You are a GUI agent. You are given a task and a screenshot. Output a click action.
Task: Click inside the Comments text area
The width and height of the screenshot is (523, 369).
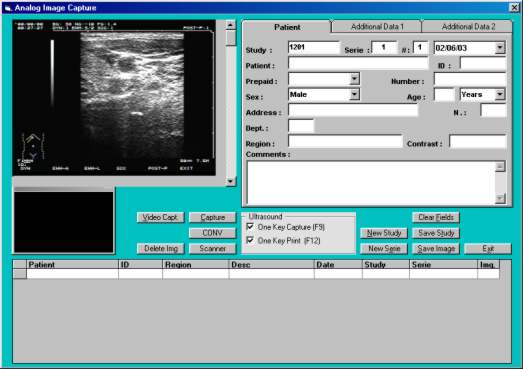pyautogui.click(x=370, y=182)
